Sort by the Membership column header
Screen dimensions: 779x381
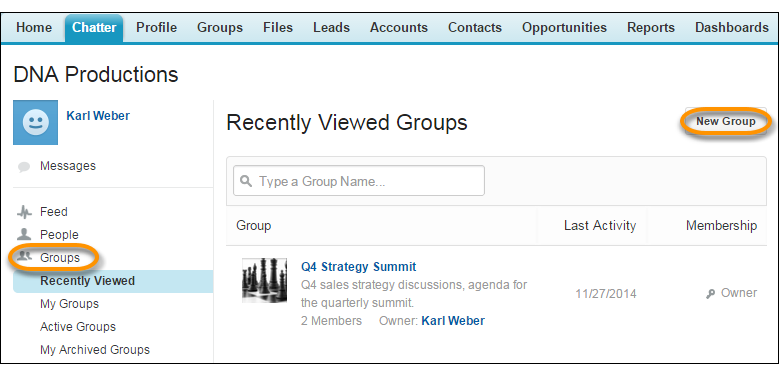(x=721, y=226)
